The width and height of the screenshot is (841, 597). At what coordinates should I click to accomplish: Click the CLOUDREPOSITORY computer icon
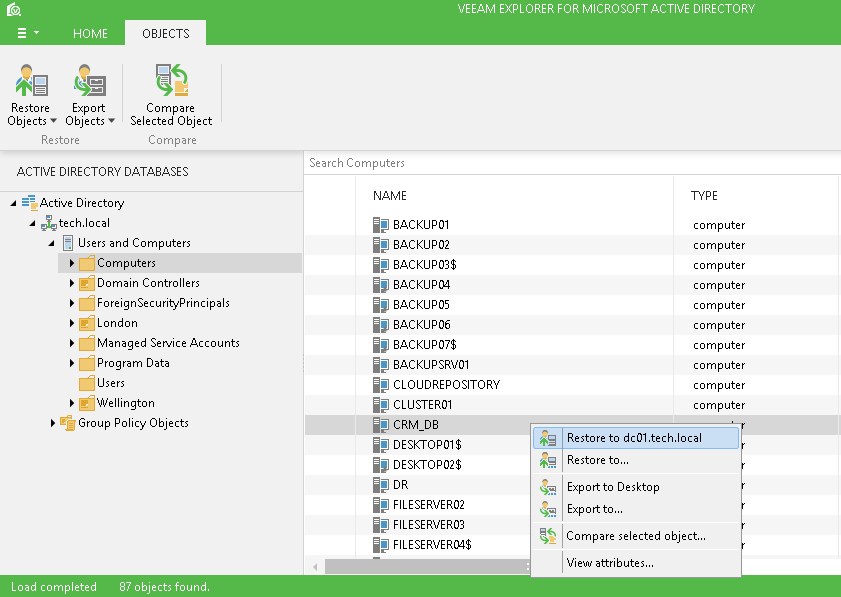[x=381, y=385]
